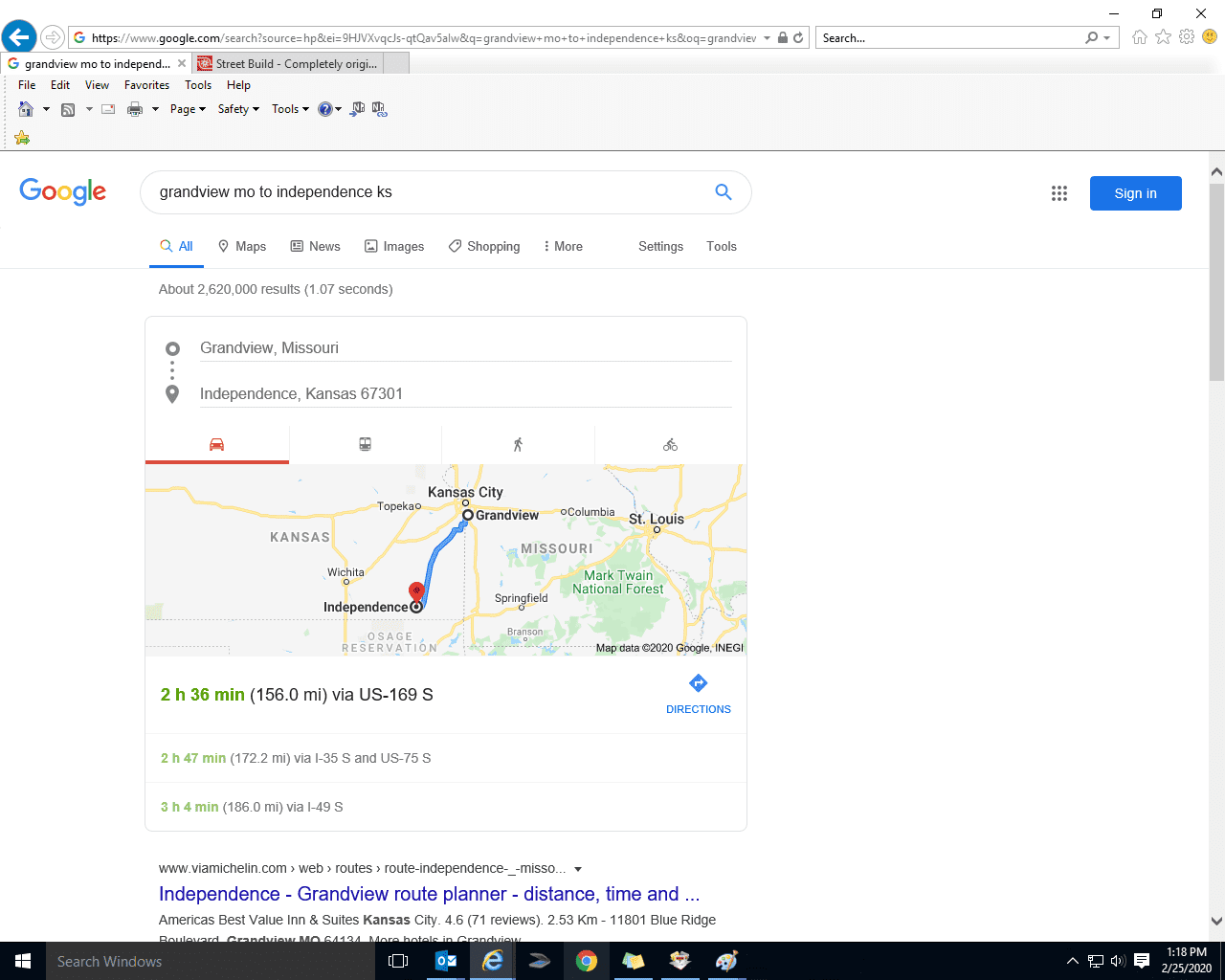Click the Grandview, Missouri origin field
This screenshot has height=980, width=1225.
pos(465,347)
